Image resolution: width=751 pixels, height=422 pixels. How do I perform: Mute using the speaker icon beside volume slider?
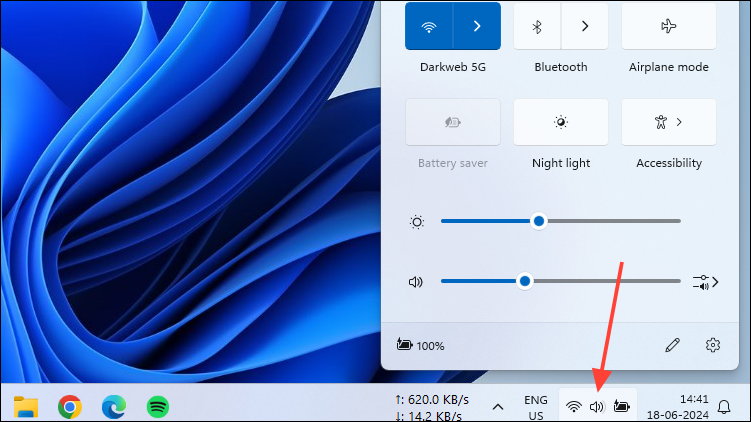coord(416,282)
